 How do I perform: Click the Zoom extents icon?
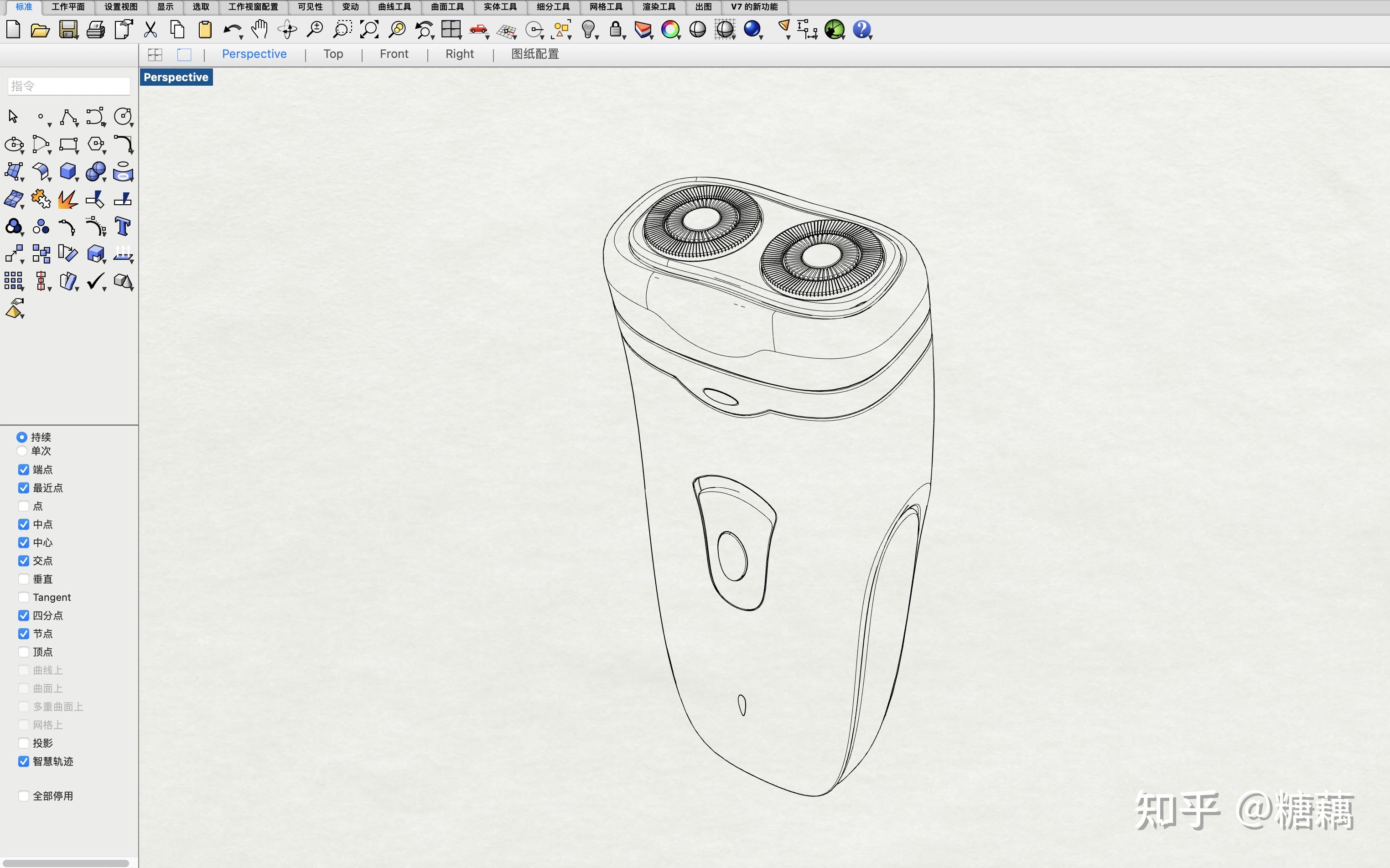(369, 29)
